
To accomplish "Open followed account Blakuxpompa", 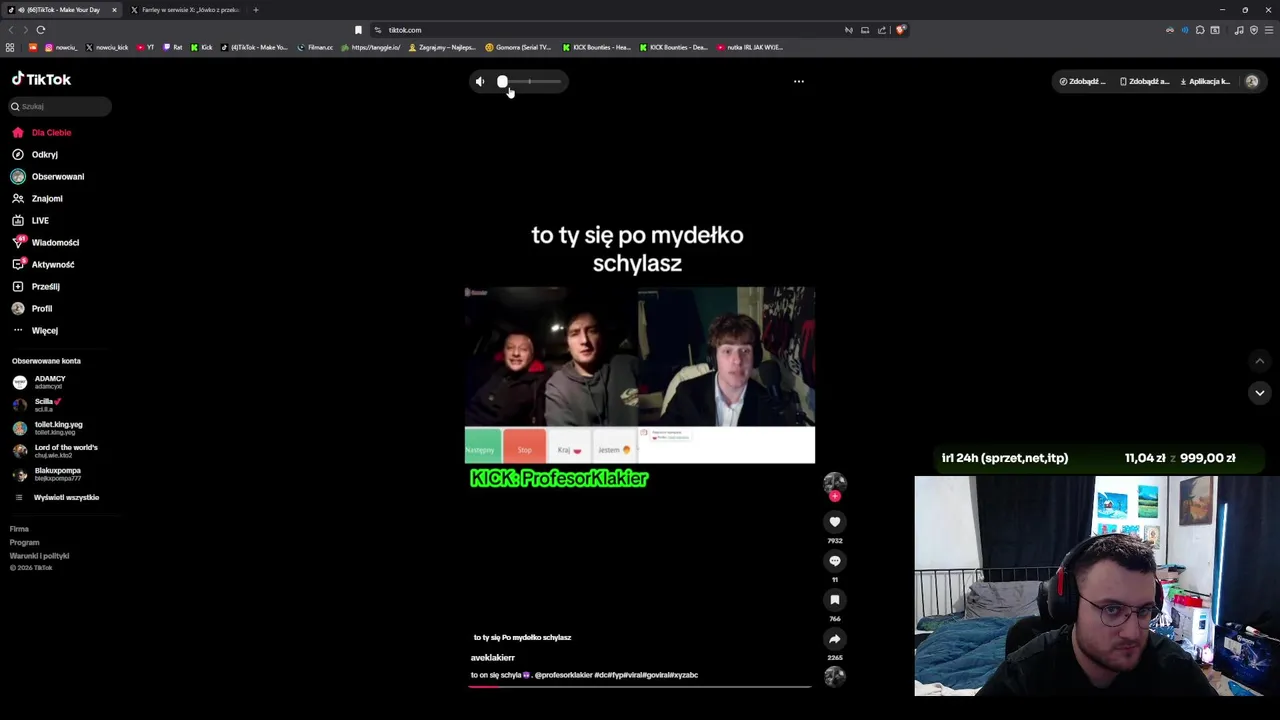I will click(47, 474).
